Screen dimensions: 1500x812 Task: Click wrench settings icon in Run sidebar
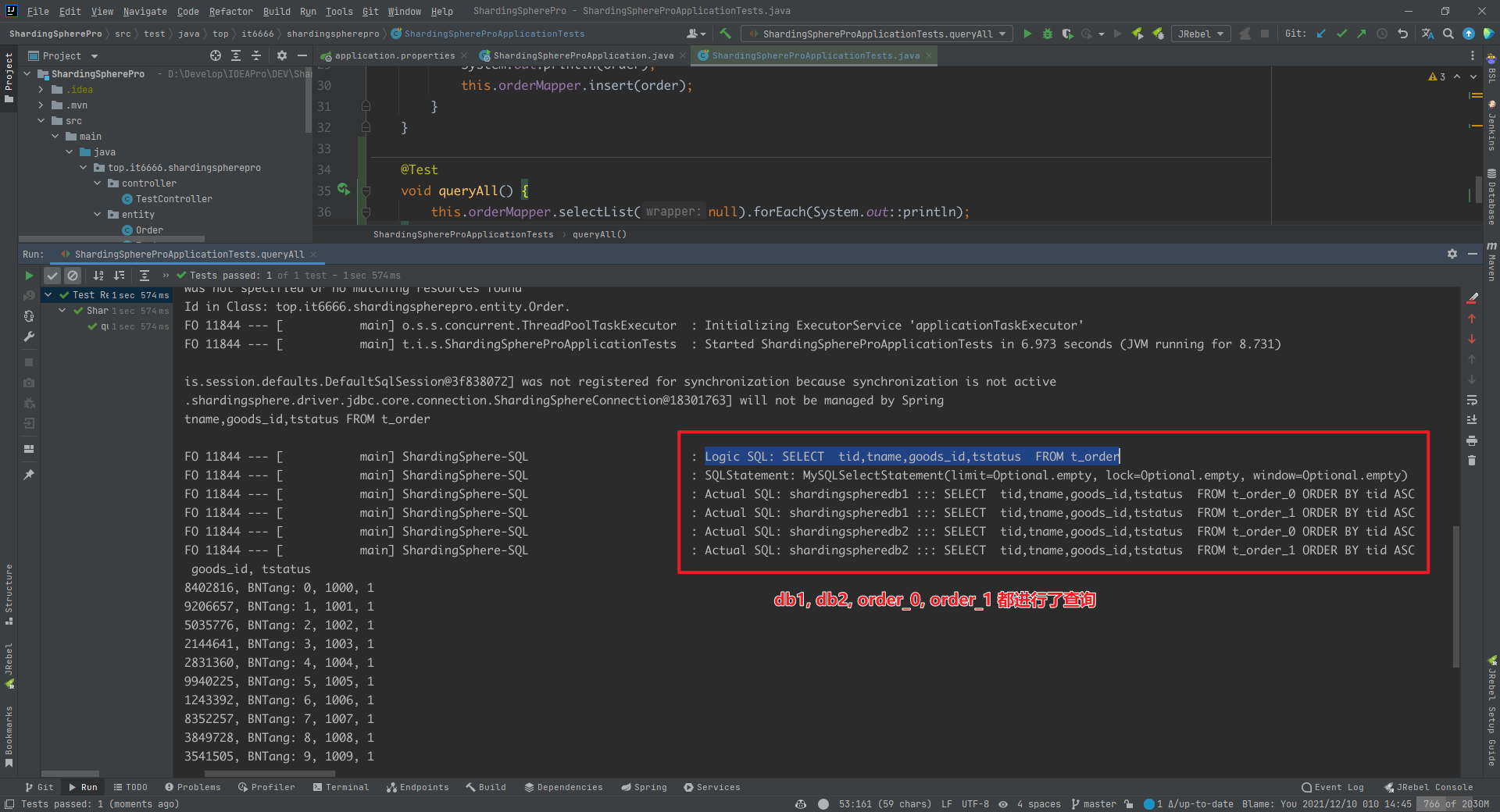[x=29, y=337]
